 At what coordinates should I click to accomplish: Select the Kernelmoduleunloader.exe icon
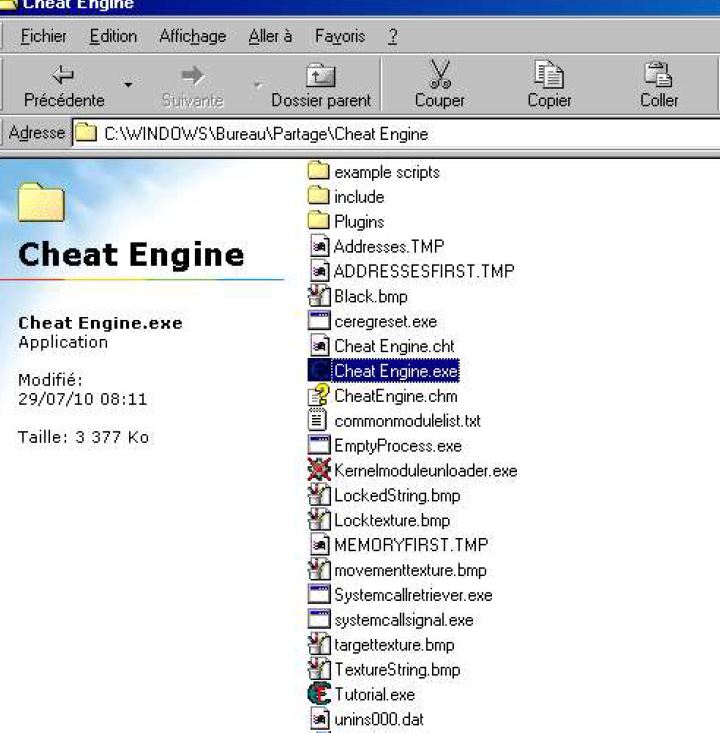point(319,470)
